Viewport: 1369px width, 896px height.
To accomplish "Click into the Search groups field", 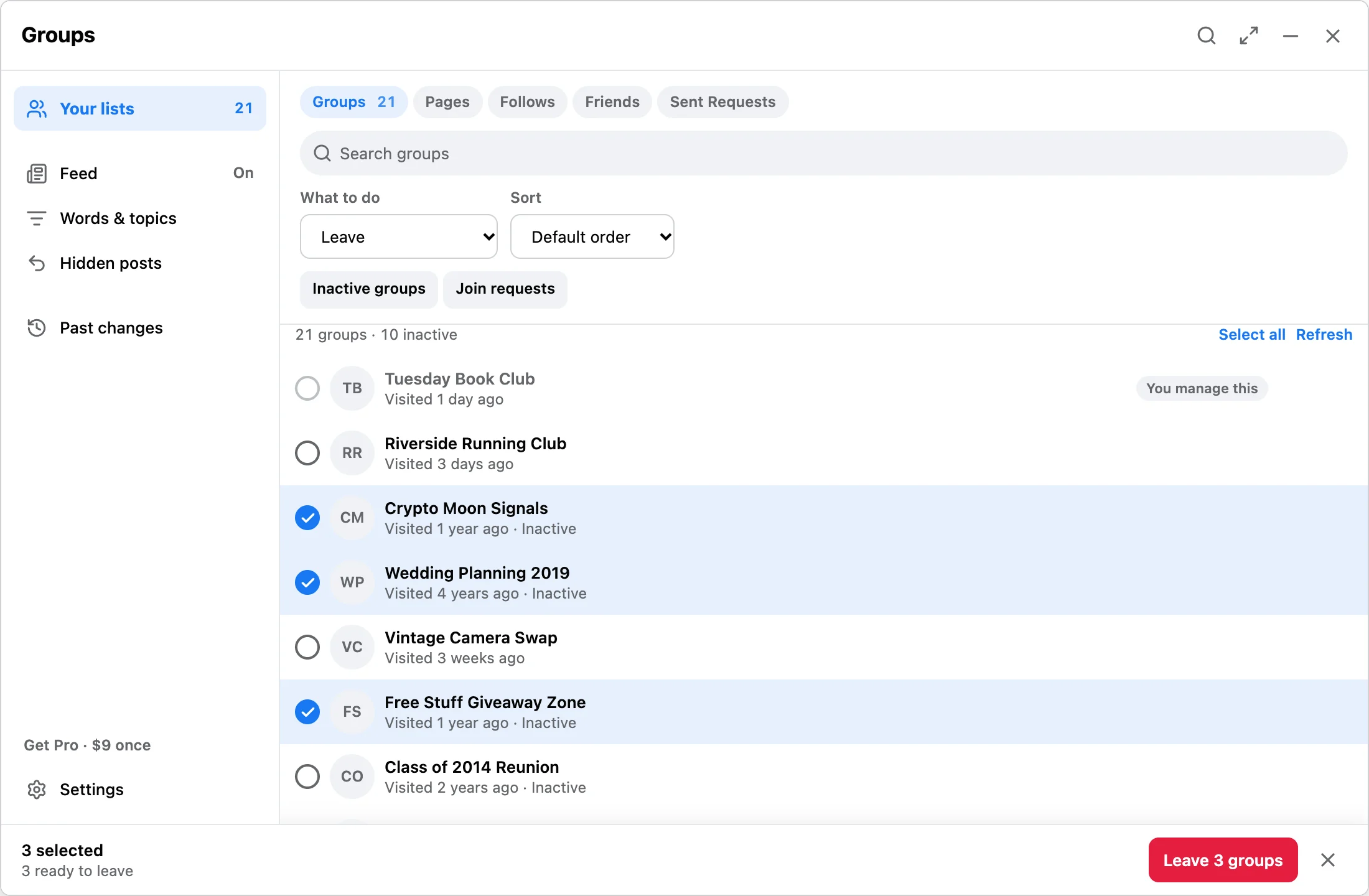I will (823, 153).
